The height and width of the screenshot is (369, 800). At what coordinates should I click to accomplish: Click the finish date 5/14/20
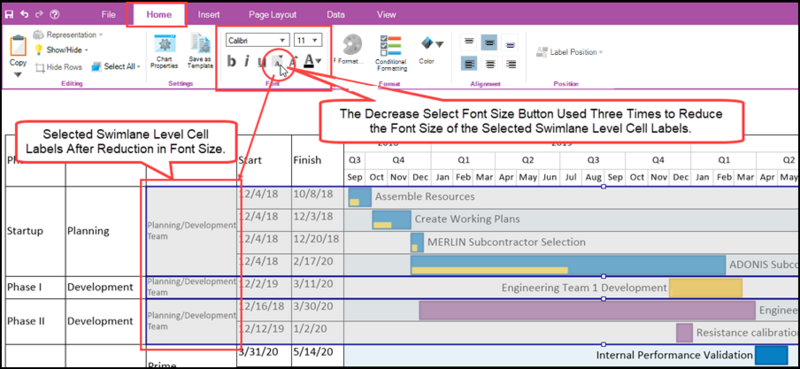pos(313,351)
